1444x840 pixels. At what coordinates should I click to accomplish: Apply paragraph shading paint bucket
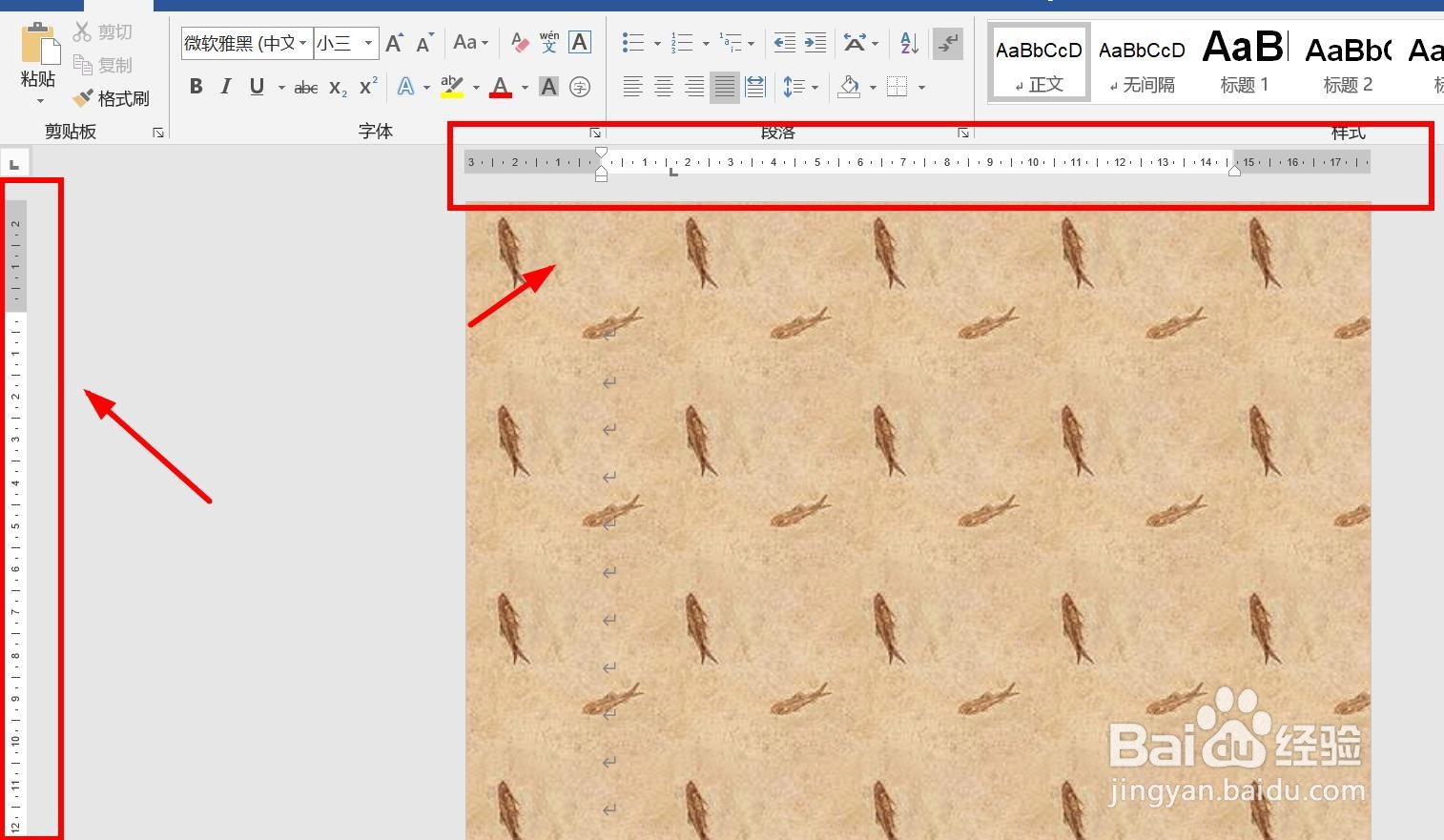(849, 87)
